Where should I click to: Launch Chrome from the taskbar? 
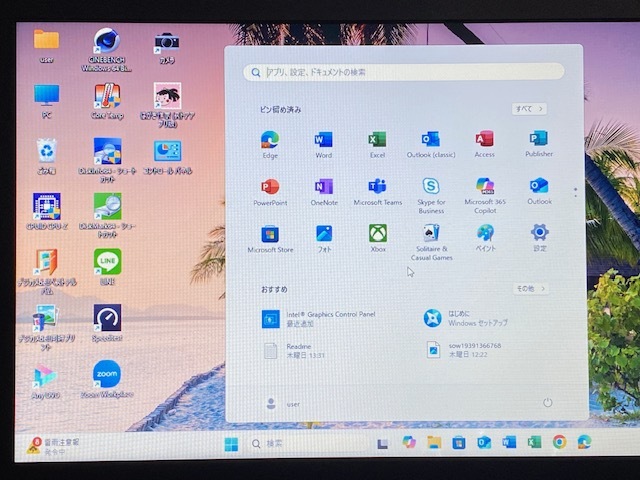560,442
